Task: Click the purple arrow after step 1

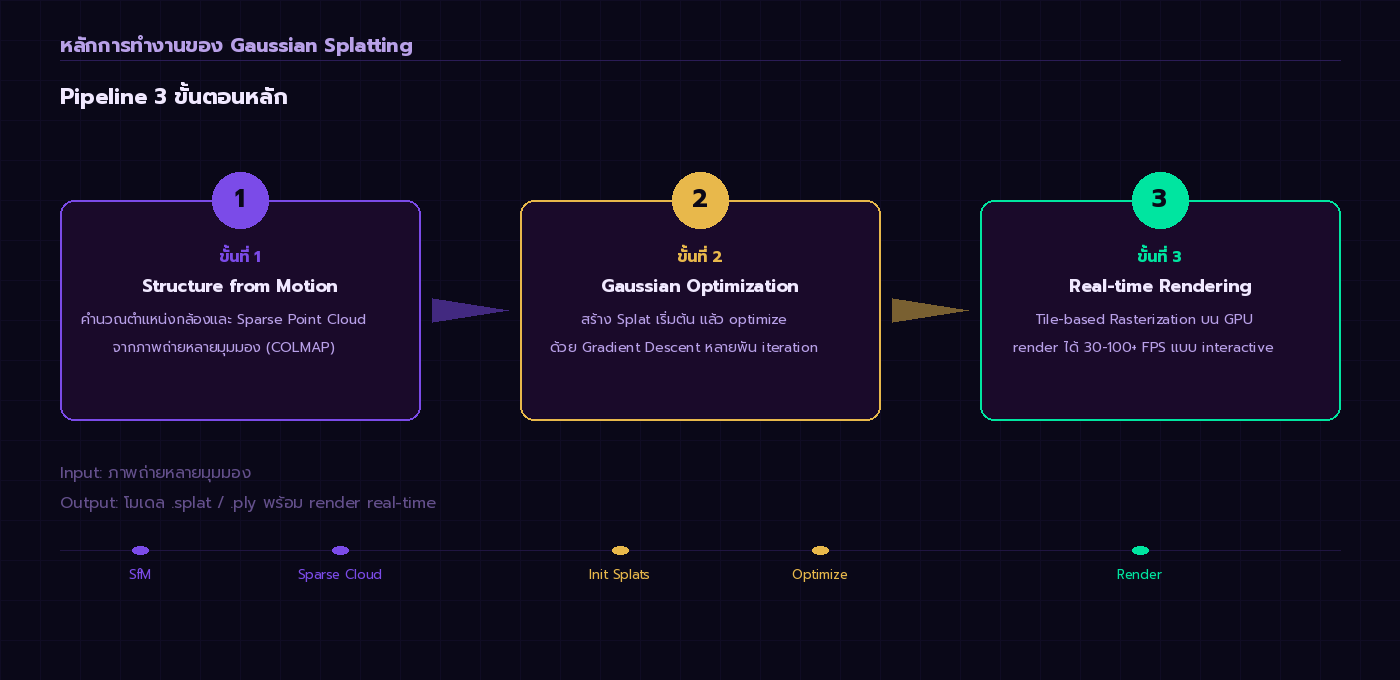Action: pos(465,311)
